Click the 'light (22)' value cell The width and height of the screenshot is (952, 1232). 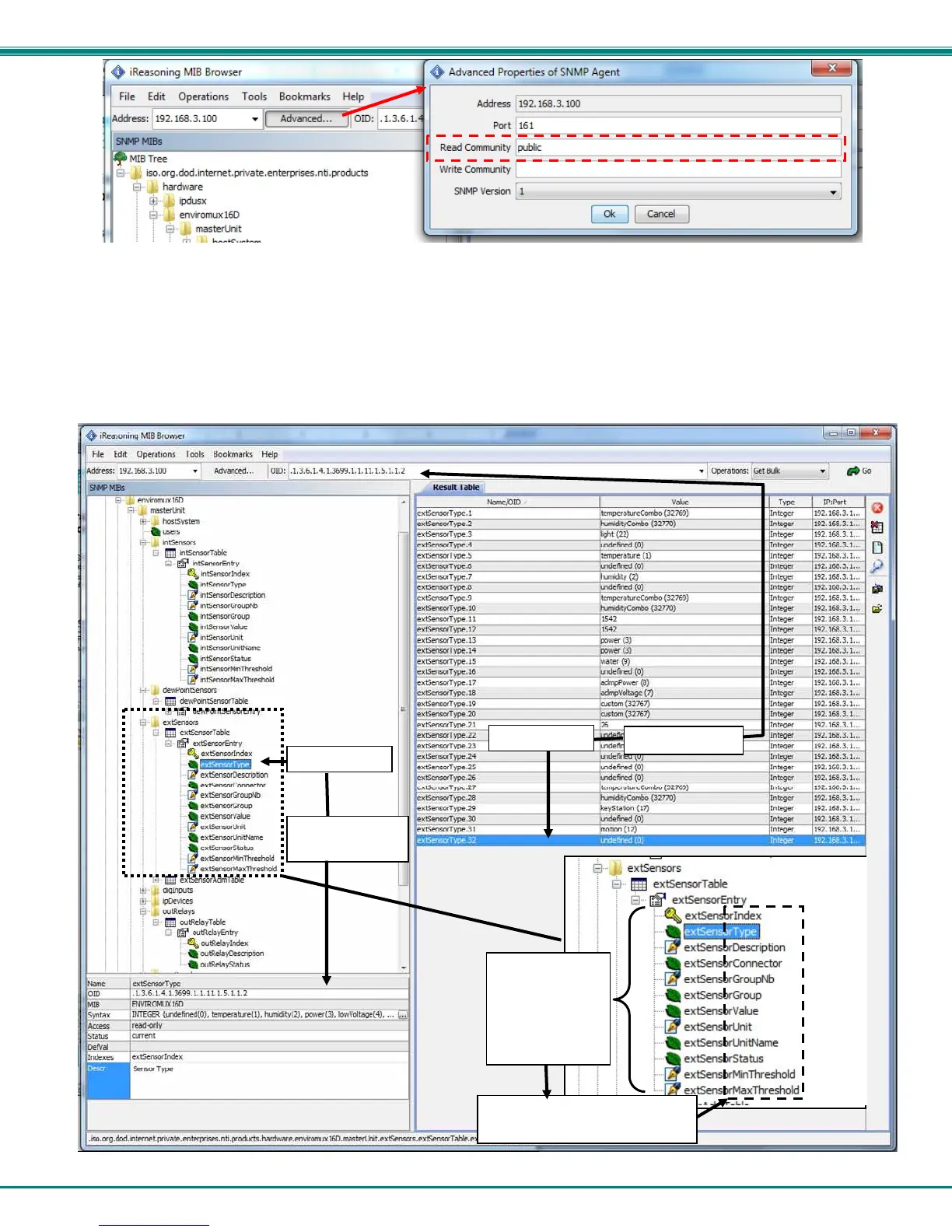coord(683,534)
